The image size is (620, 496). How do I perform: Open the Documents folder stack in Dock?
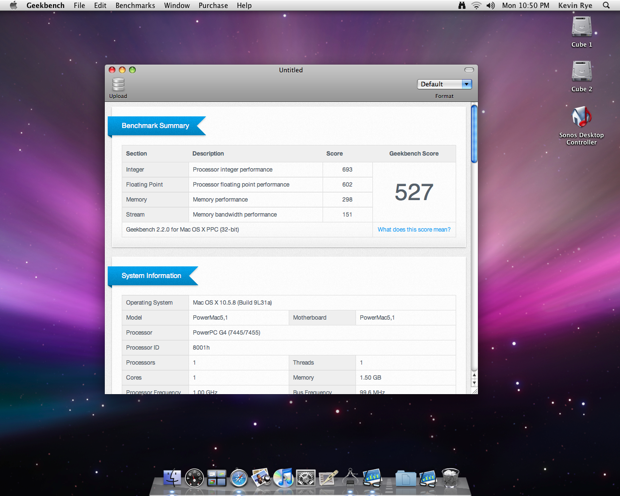coord(405,478)
